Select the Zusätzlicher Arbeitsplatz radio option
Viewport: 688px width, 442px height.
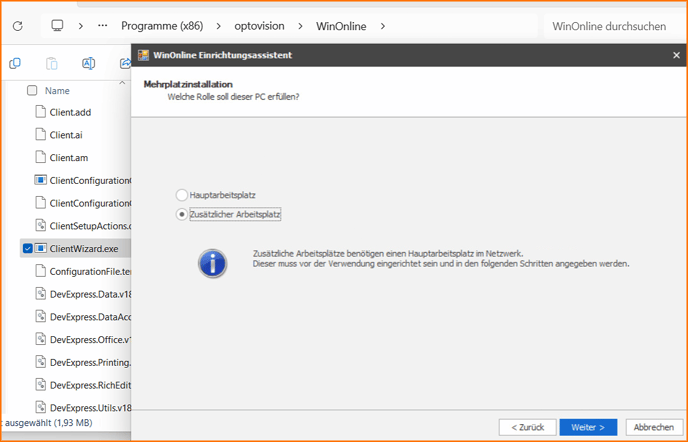click(x=181, y=214)
